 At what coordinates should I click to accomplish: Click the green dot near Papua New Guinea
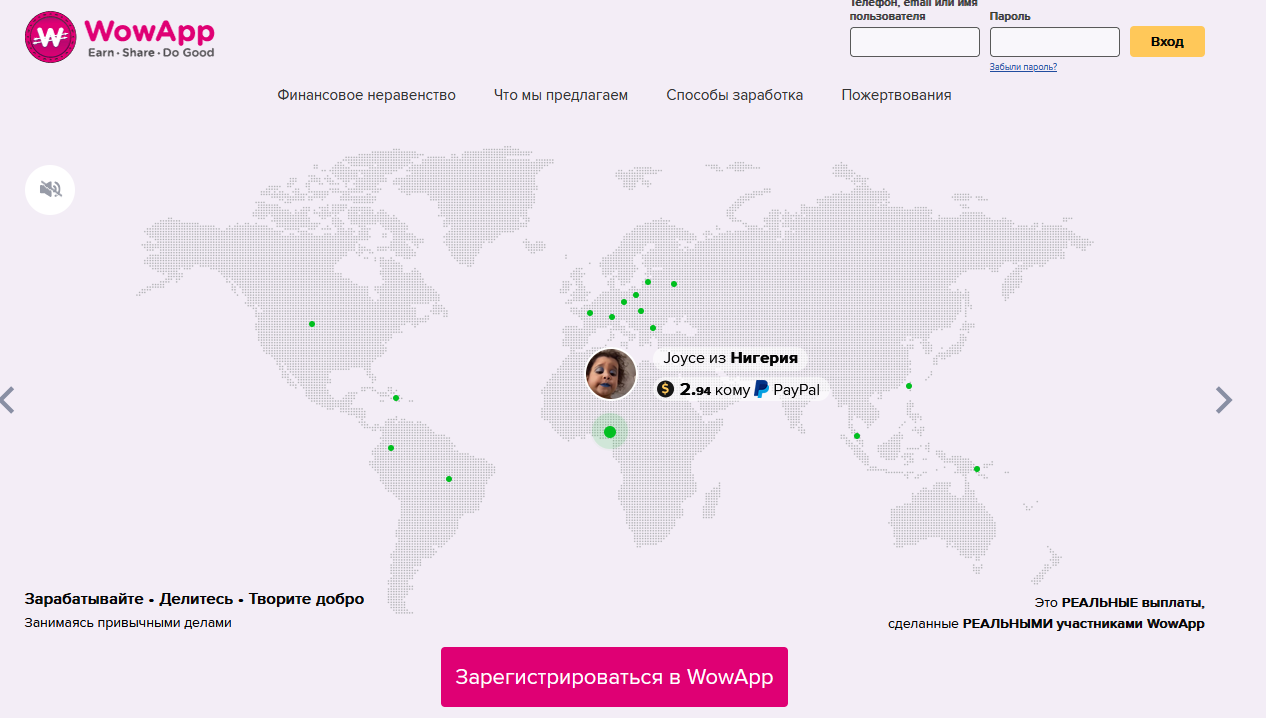(977, 469)
